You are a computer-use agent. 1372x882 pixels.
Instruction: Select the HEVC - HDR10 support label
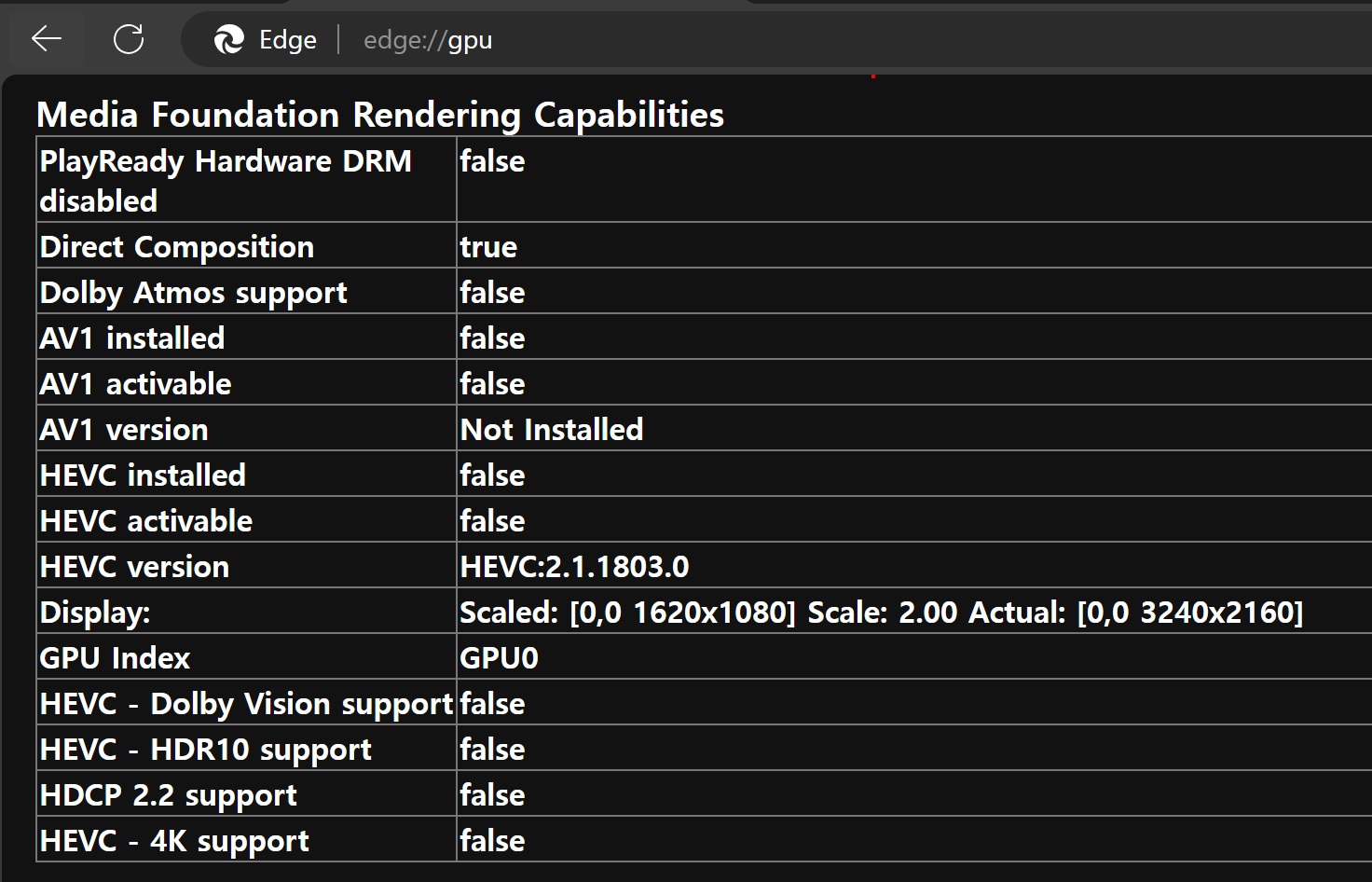click(x=206, y=750)
